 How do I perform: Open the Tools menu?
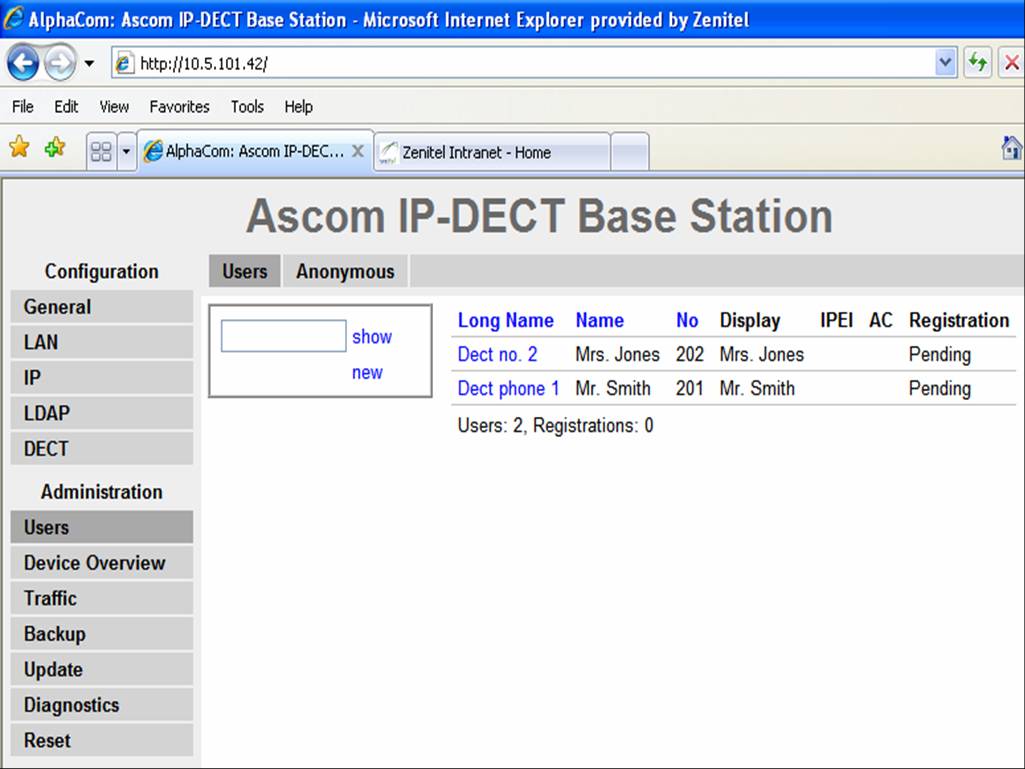247,107
